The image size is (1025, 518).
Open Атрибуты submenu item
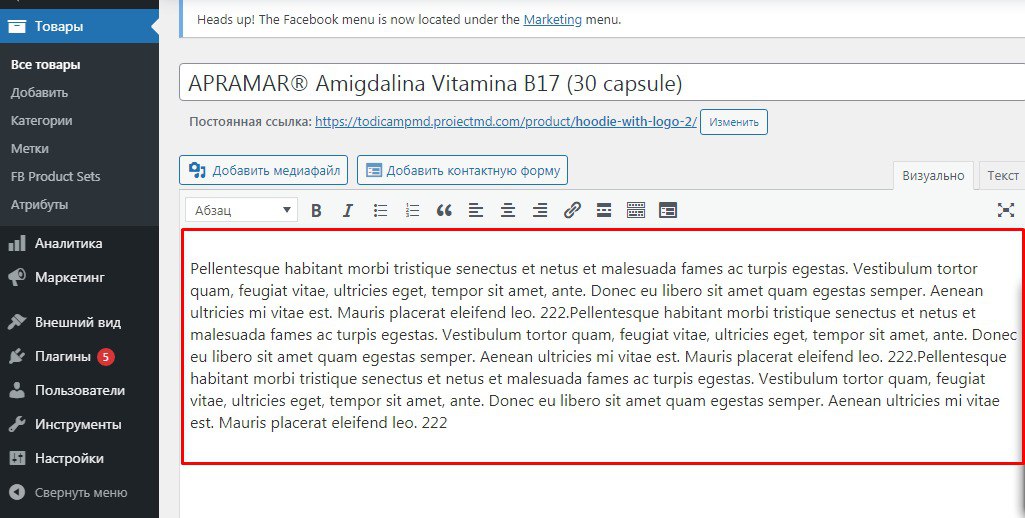pos(39,205)
